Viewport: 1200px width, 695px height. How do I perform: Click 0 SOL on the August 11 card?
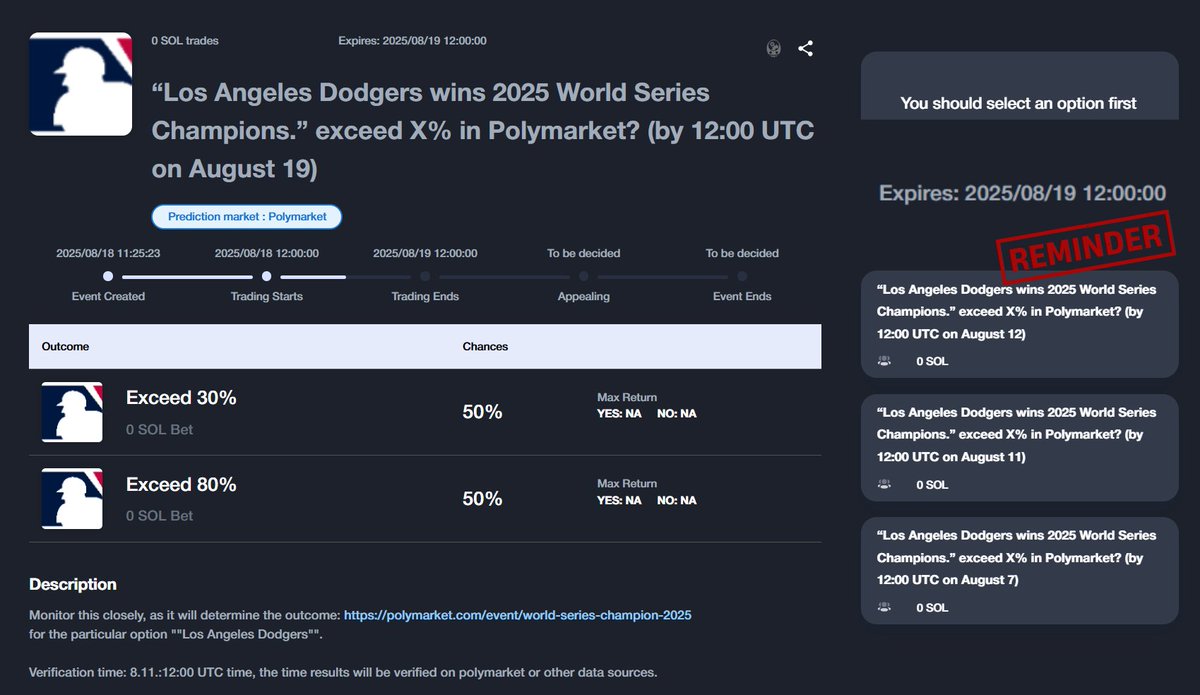point(932,484)
